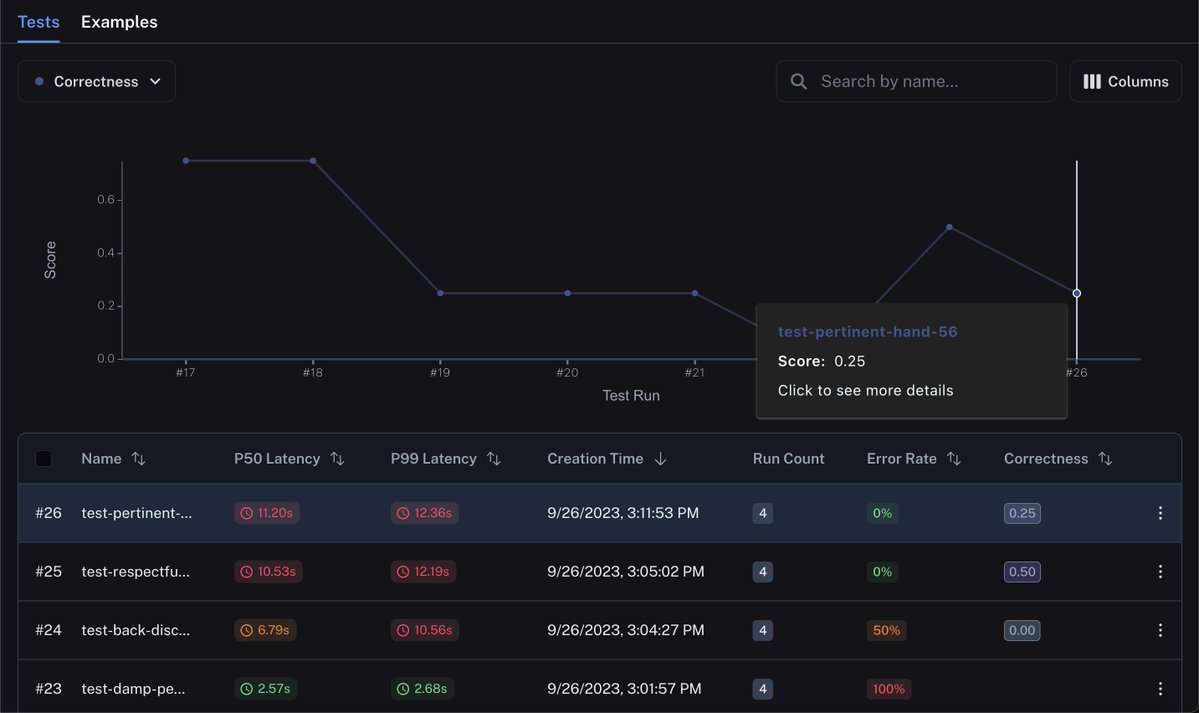Click the #18 data point on chart

[313, 161]
